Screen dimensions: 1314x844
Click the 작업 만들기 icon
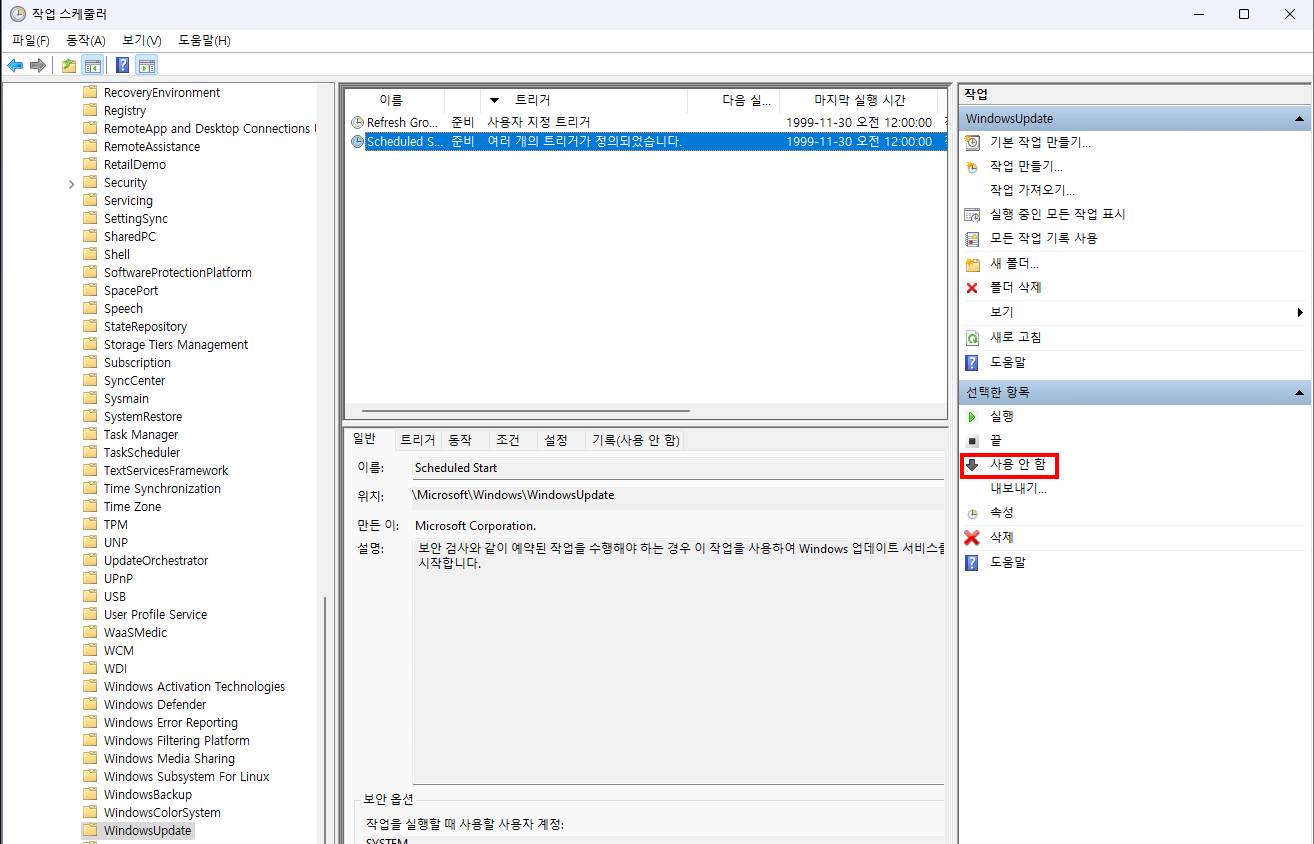[972, 166]
